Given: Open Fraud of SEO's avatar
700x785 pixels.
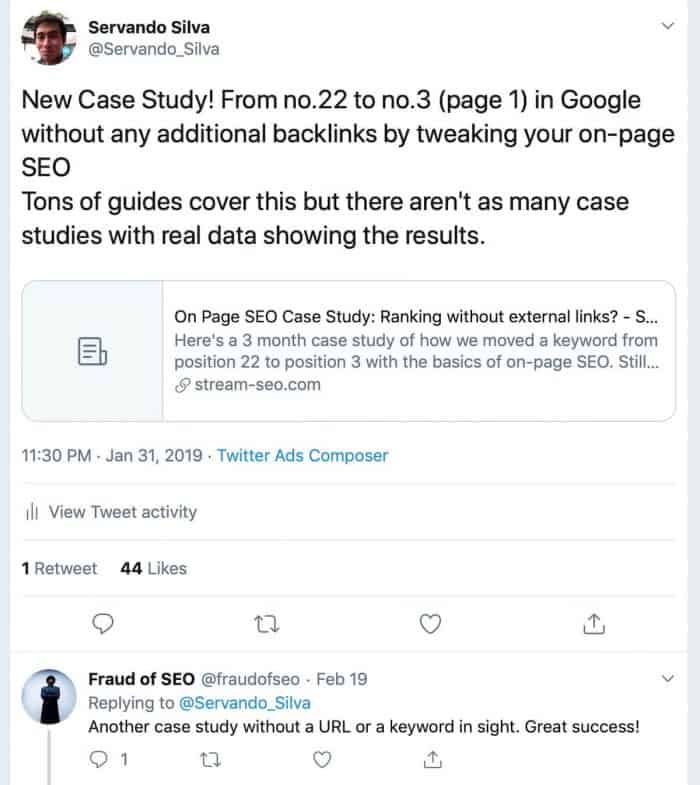Looking at the screenshot, I should click(x=49, y=696).
